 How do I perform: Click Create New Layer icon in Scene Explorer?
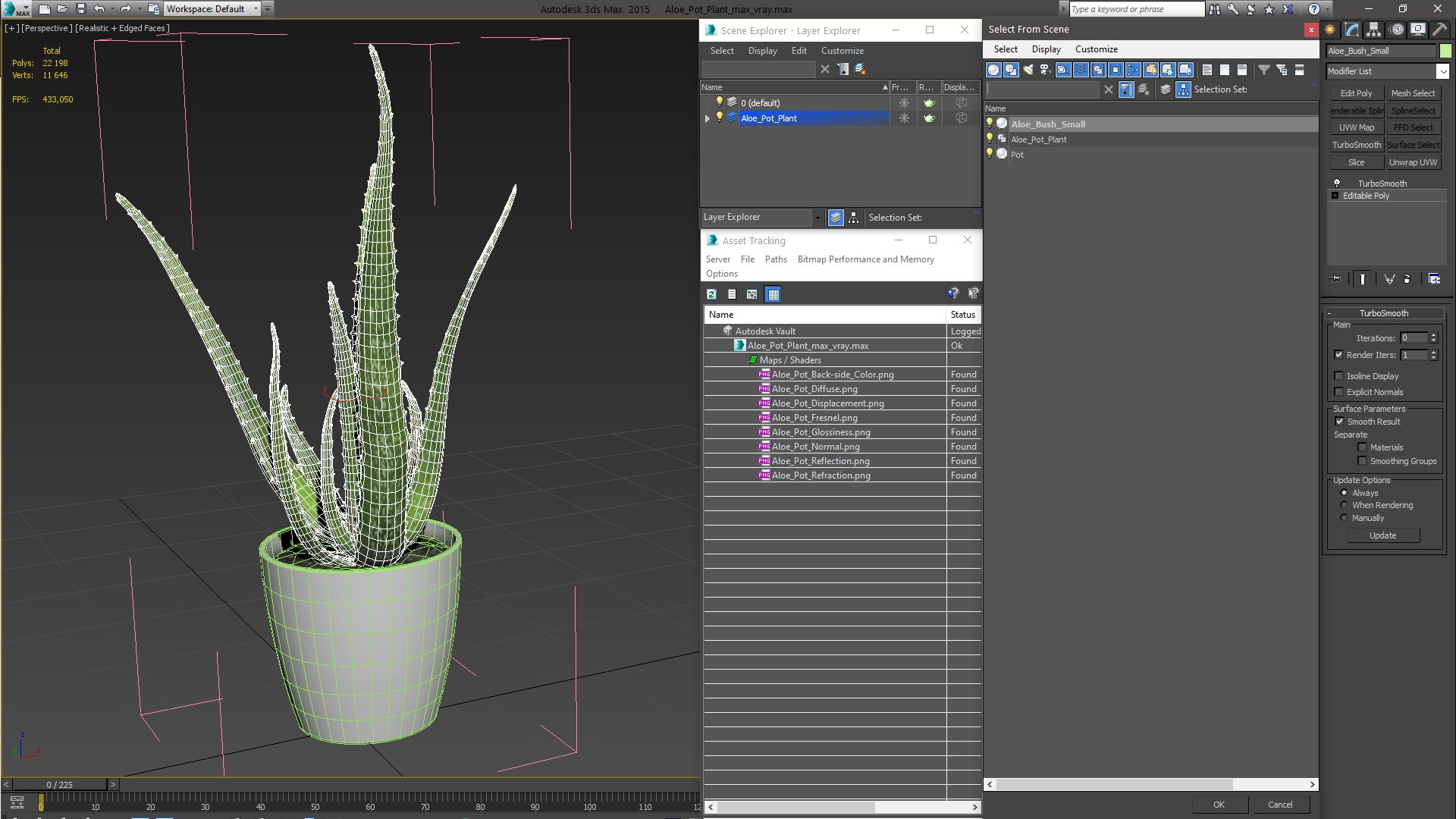(x=860, y=69)
